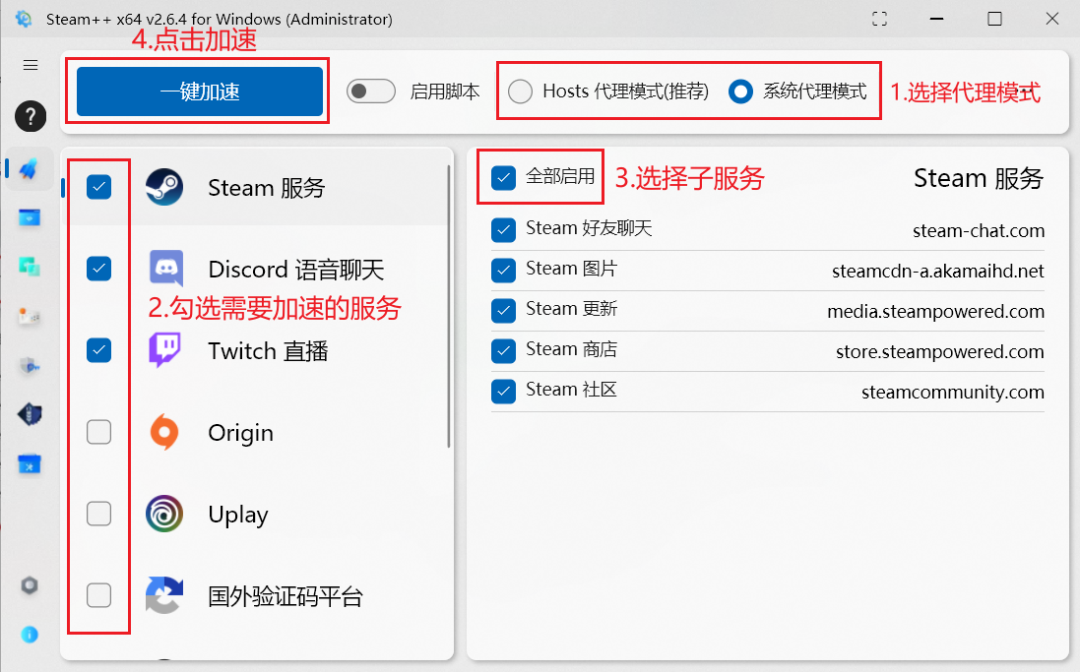Select Hosts 代理模式(推荐) radio button
The image size is (1080, 672).
point(520,91)
